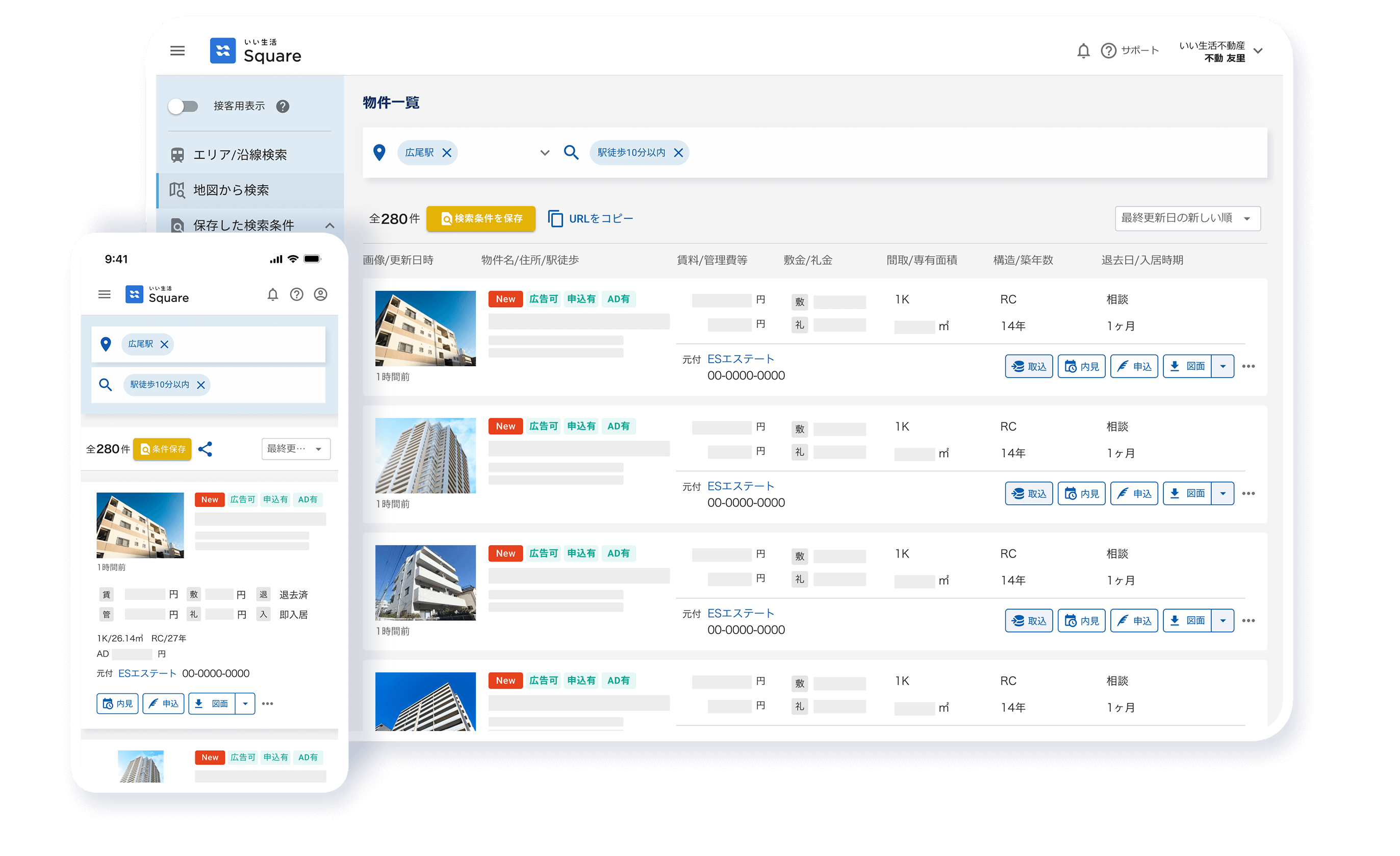Download 図面 in mobile listing

(212, 704)
